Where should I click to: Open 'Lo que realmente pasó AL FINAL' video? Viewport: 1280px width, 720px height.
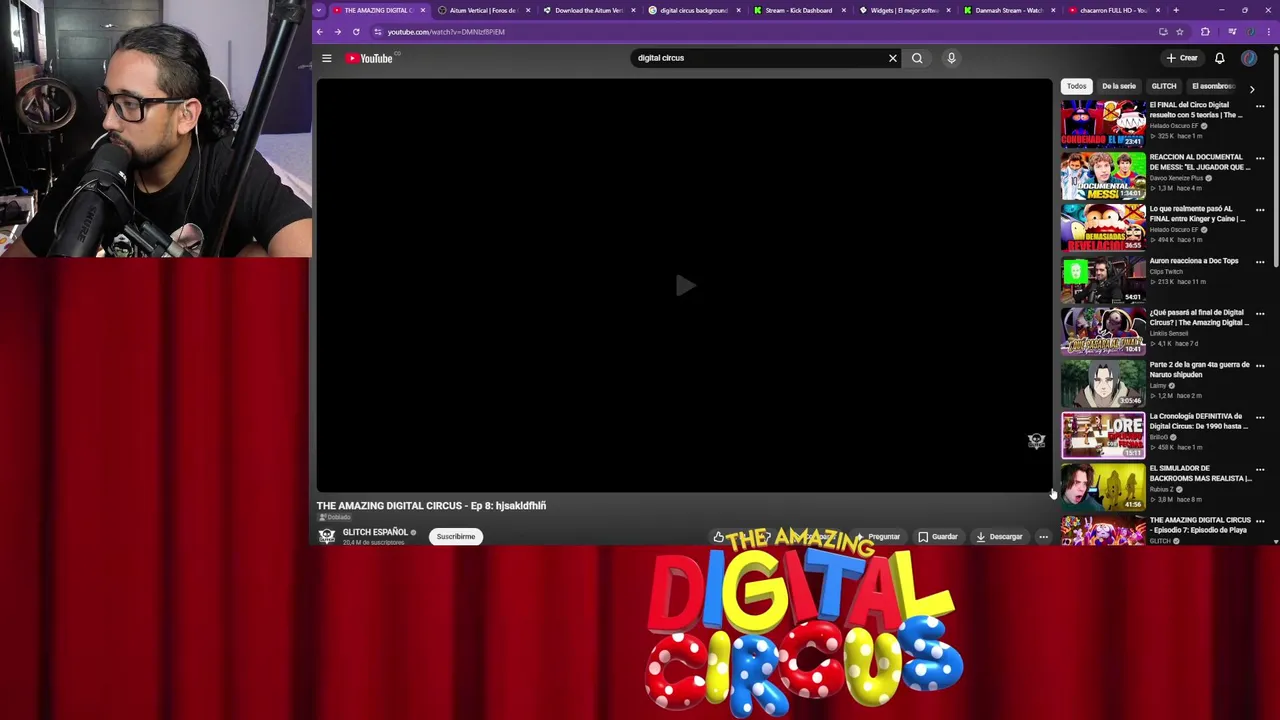click(1197, 214)
